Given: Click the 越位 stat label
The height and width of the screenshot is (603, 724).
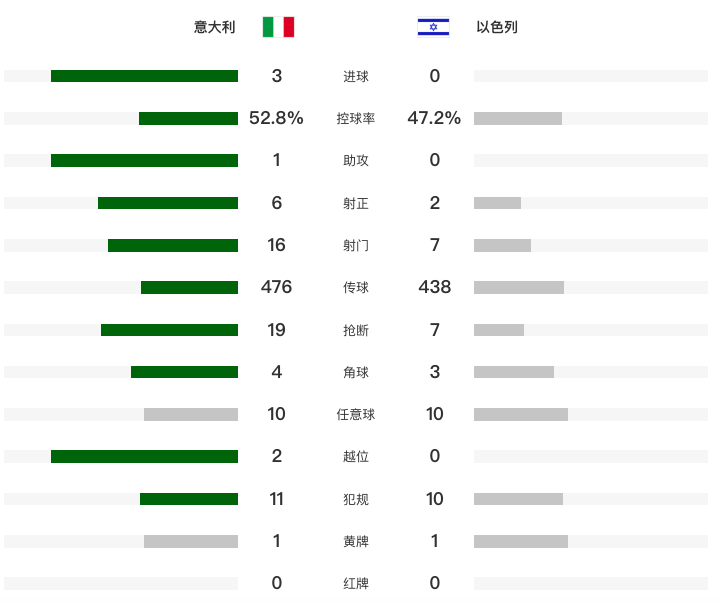Looking at the screenshot, I should click(356, 456).
